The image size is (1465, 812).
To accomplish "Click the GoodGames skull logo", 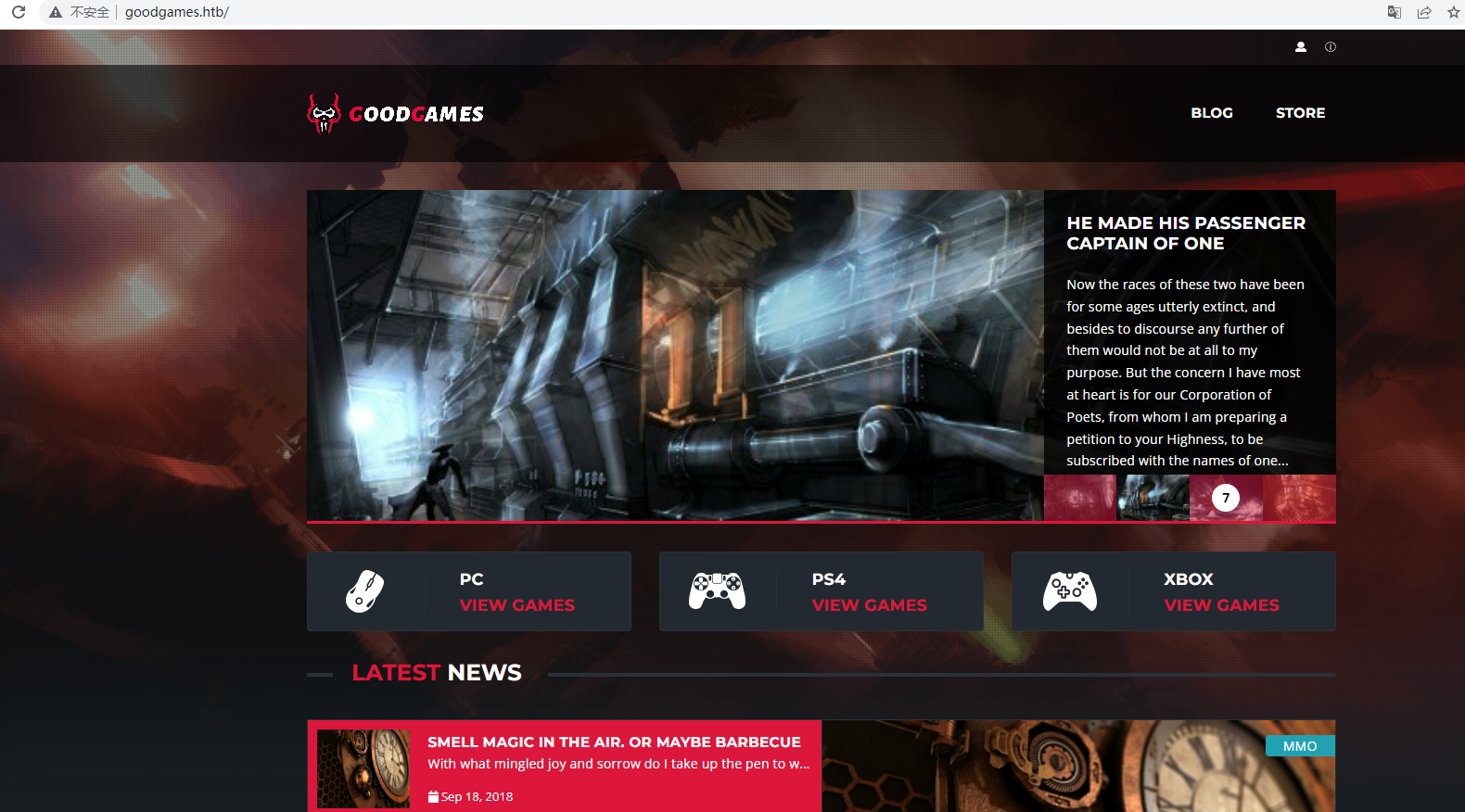I will tap(324, 113).
